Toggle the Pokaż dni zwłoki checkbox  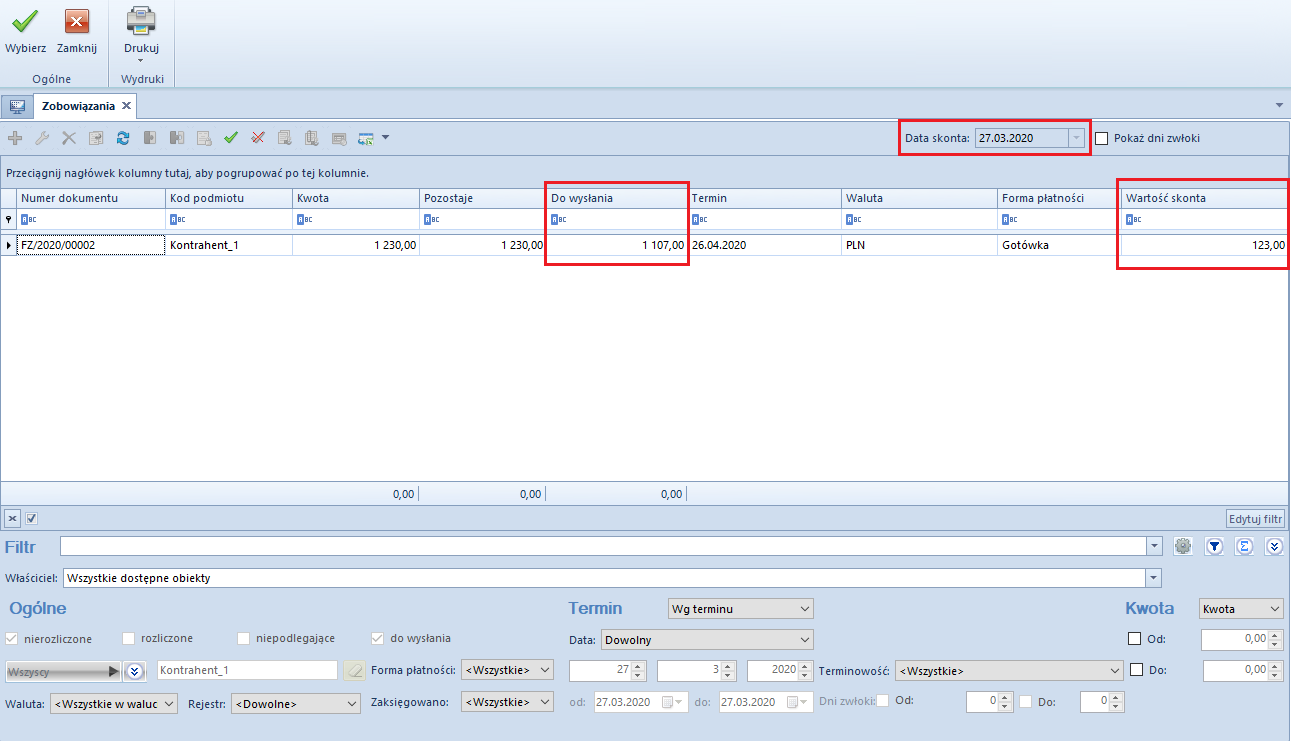pyautogui.click(x=1102, y=138)
